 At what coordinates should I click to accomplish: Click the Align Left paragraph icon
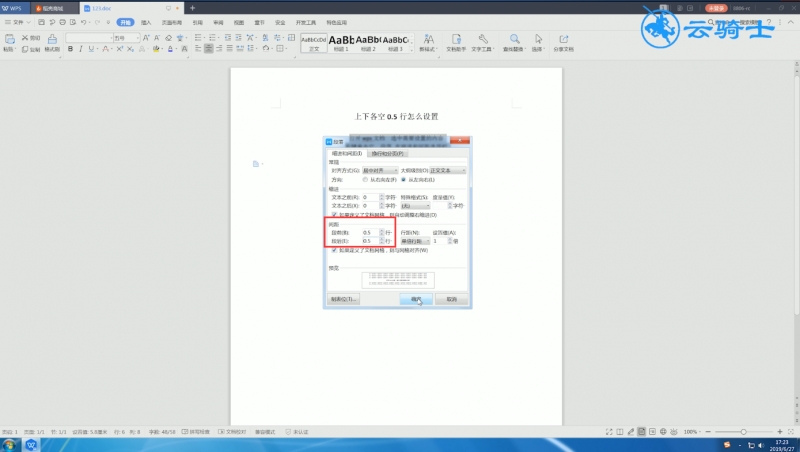pyautogui.click(x=198, y=48)
